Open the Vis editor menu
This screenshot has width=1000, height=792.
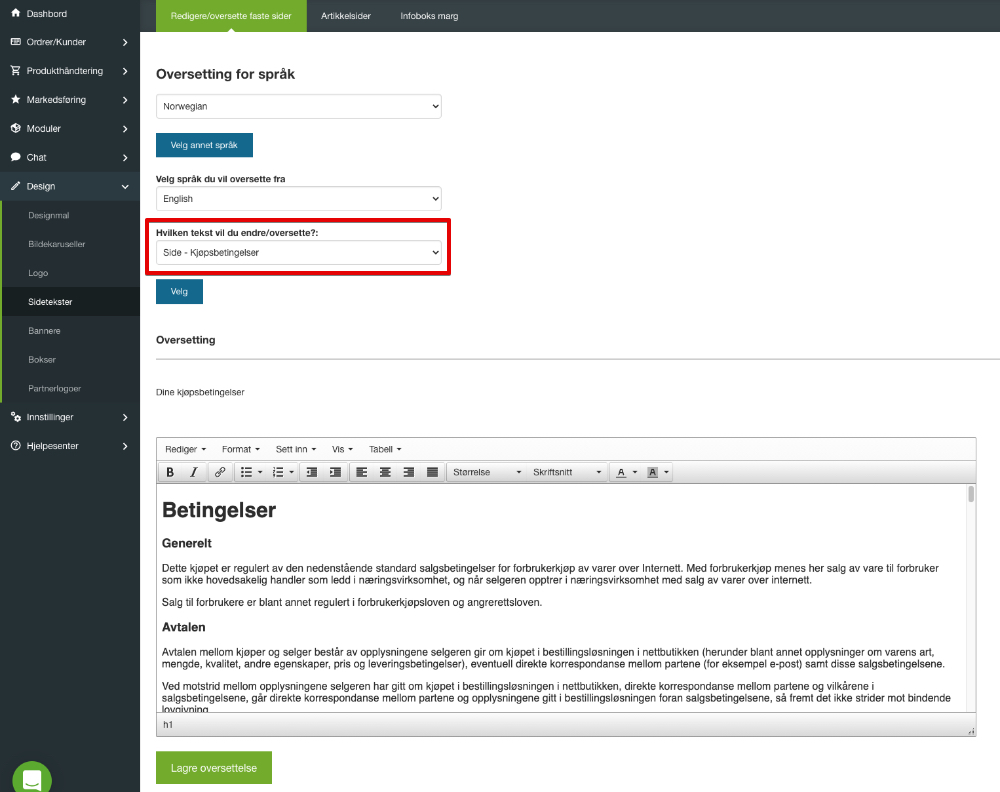342,450
